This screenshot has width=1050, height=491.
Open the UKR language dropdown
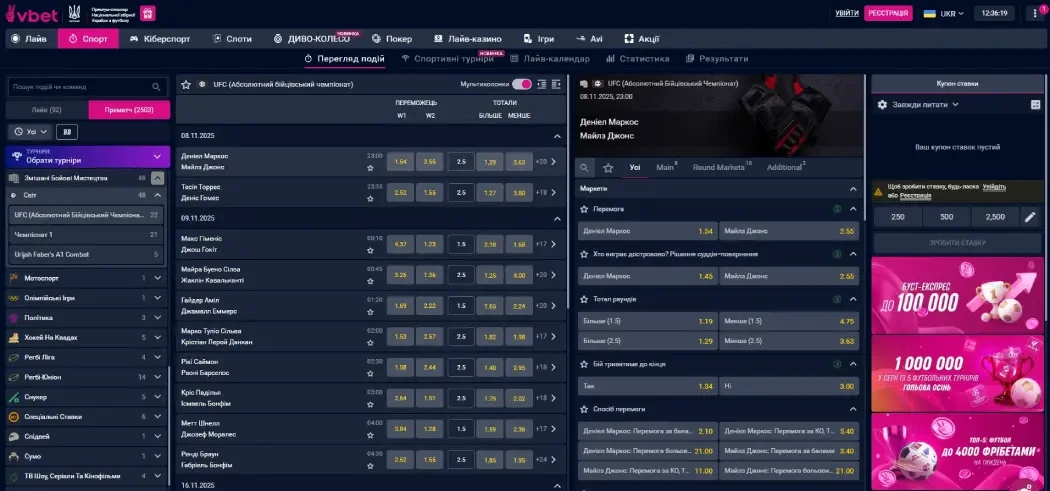(944, 13)
